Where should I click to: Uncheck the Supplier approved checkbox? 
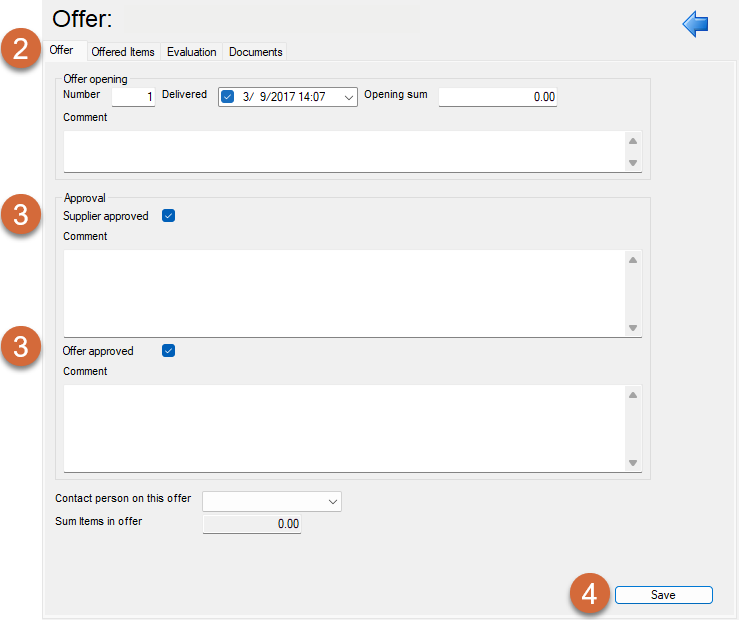click(x=168, y=216)
